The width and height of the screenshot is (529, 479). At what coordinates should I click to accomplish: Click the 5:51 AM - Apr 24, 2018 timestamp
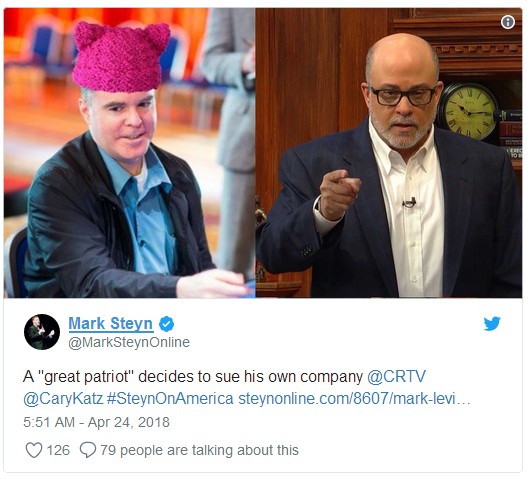(96, 422)
